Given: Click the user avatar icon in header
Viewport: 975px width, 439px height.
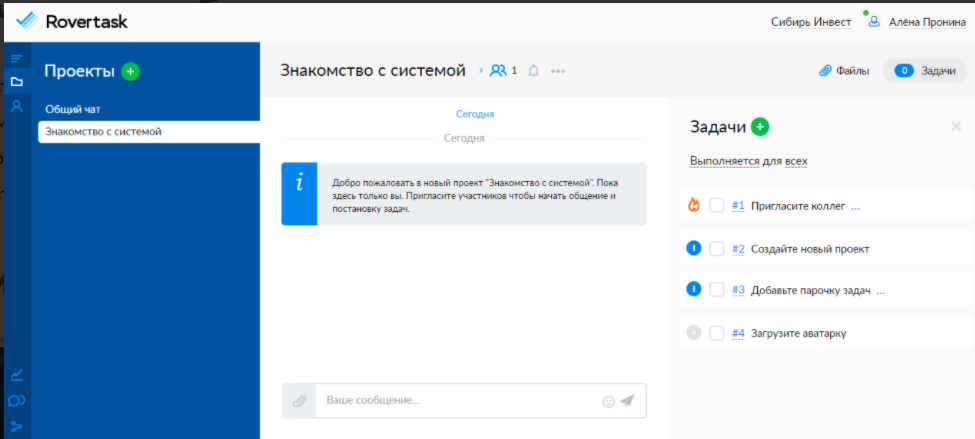Looking at the screenshot, I should [x=874, y=22].
